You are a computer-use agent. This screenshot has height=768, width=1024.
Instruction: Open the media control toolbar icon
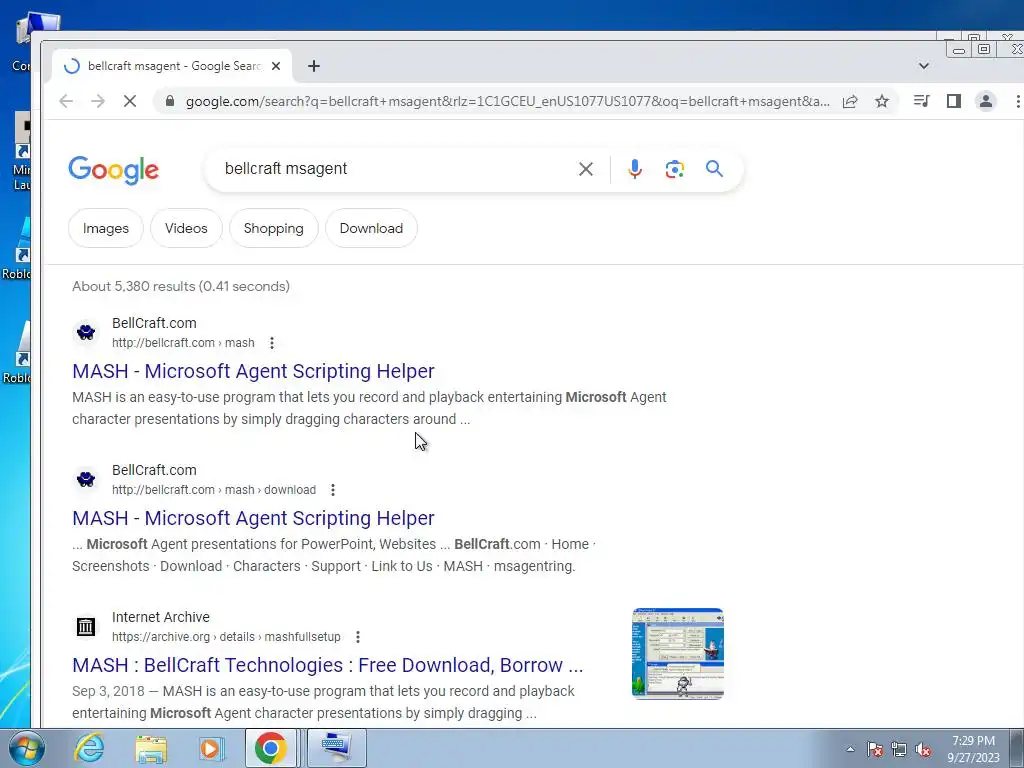tap(921, 101)
